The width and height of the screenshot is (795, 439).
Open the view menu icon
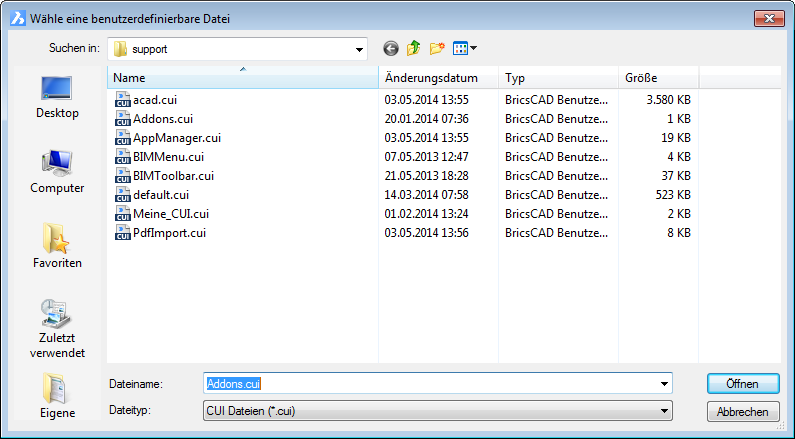(465, 48)
